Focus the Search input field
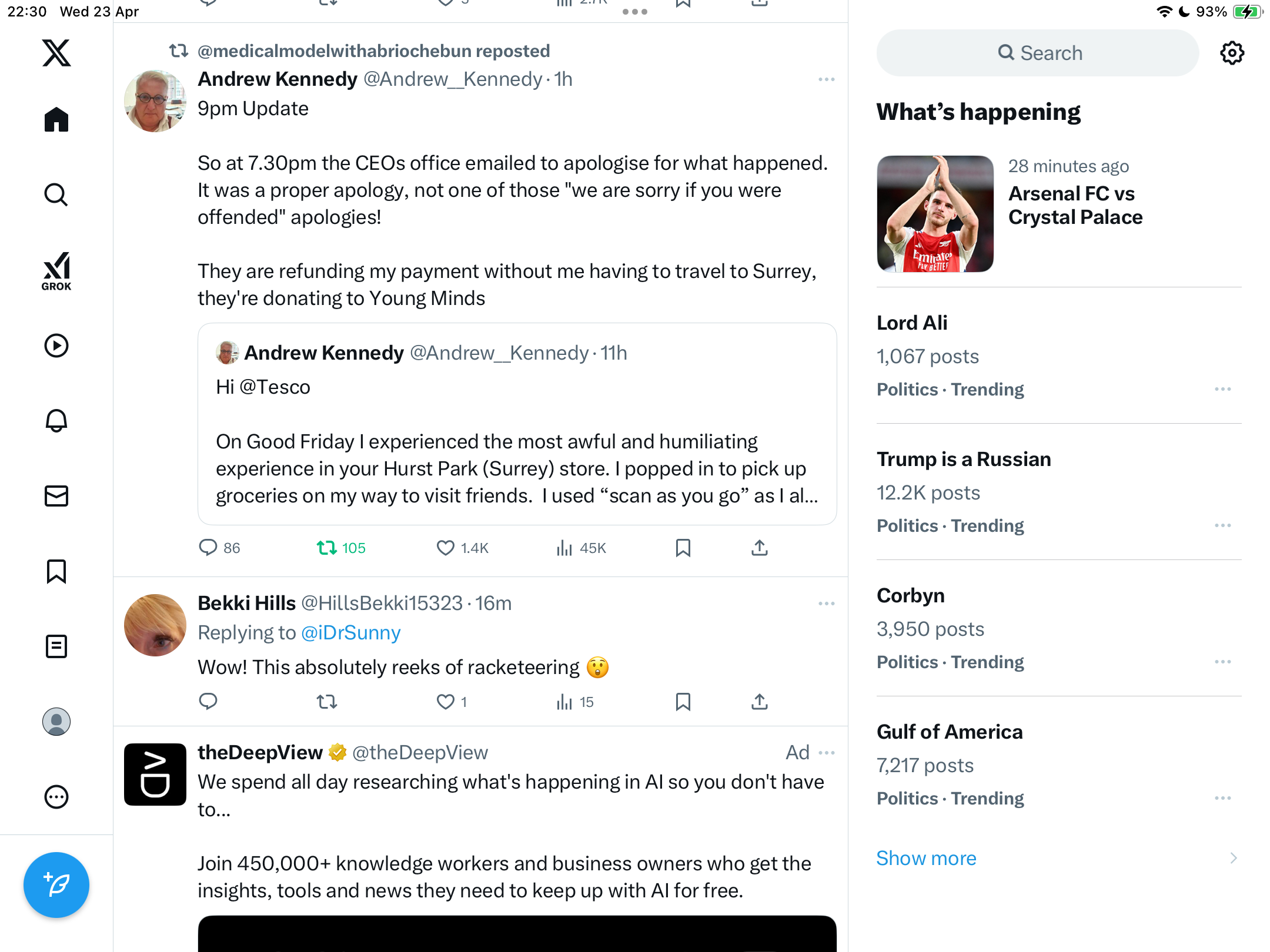 tap(1038, 53)
